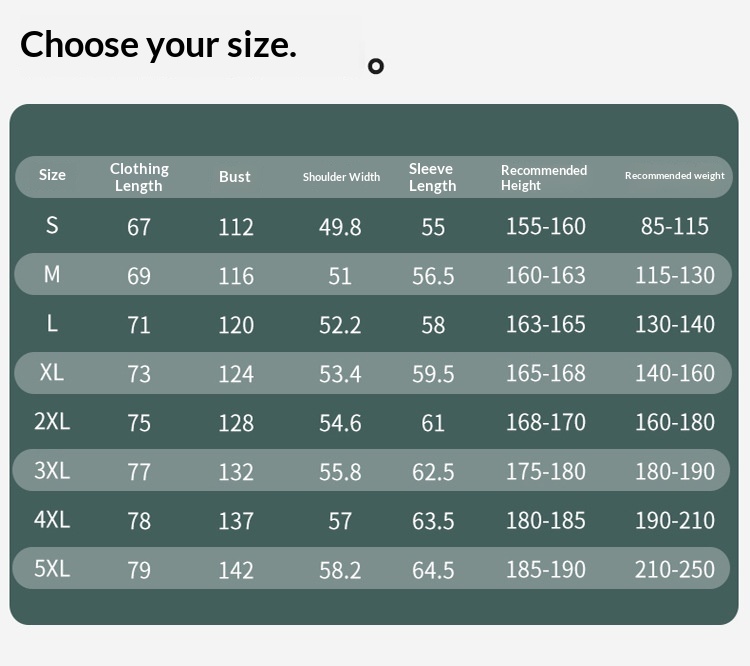Select the Shoulder Width header label
The image size is (750, 666).
coord(342,177)
